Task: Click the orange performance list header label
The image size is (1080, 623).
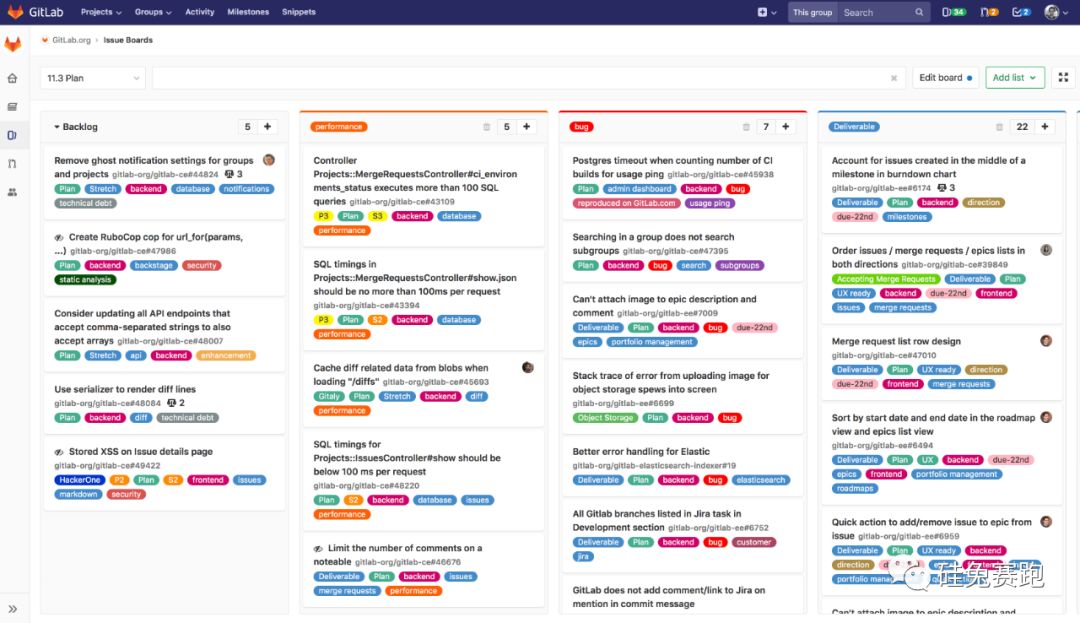Action: click(x=339, y=127)
